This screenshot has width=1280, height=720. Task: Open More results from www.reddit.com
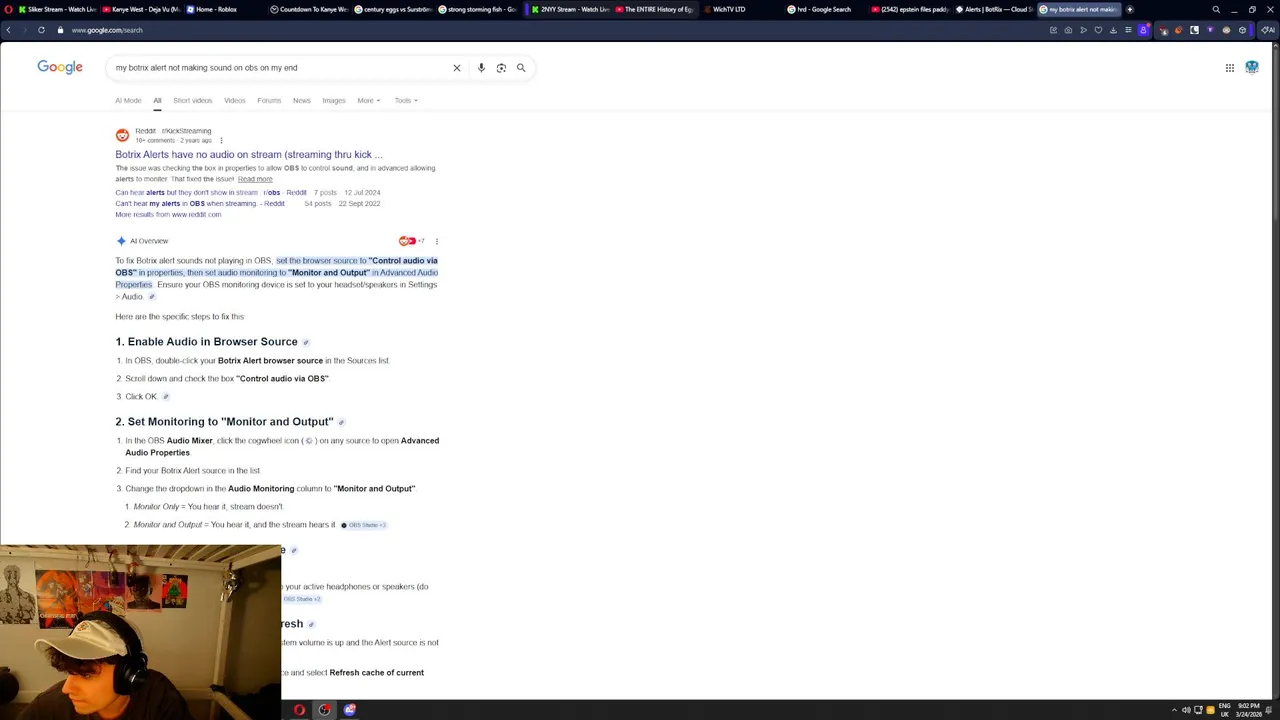pos(168,214)
